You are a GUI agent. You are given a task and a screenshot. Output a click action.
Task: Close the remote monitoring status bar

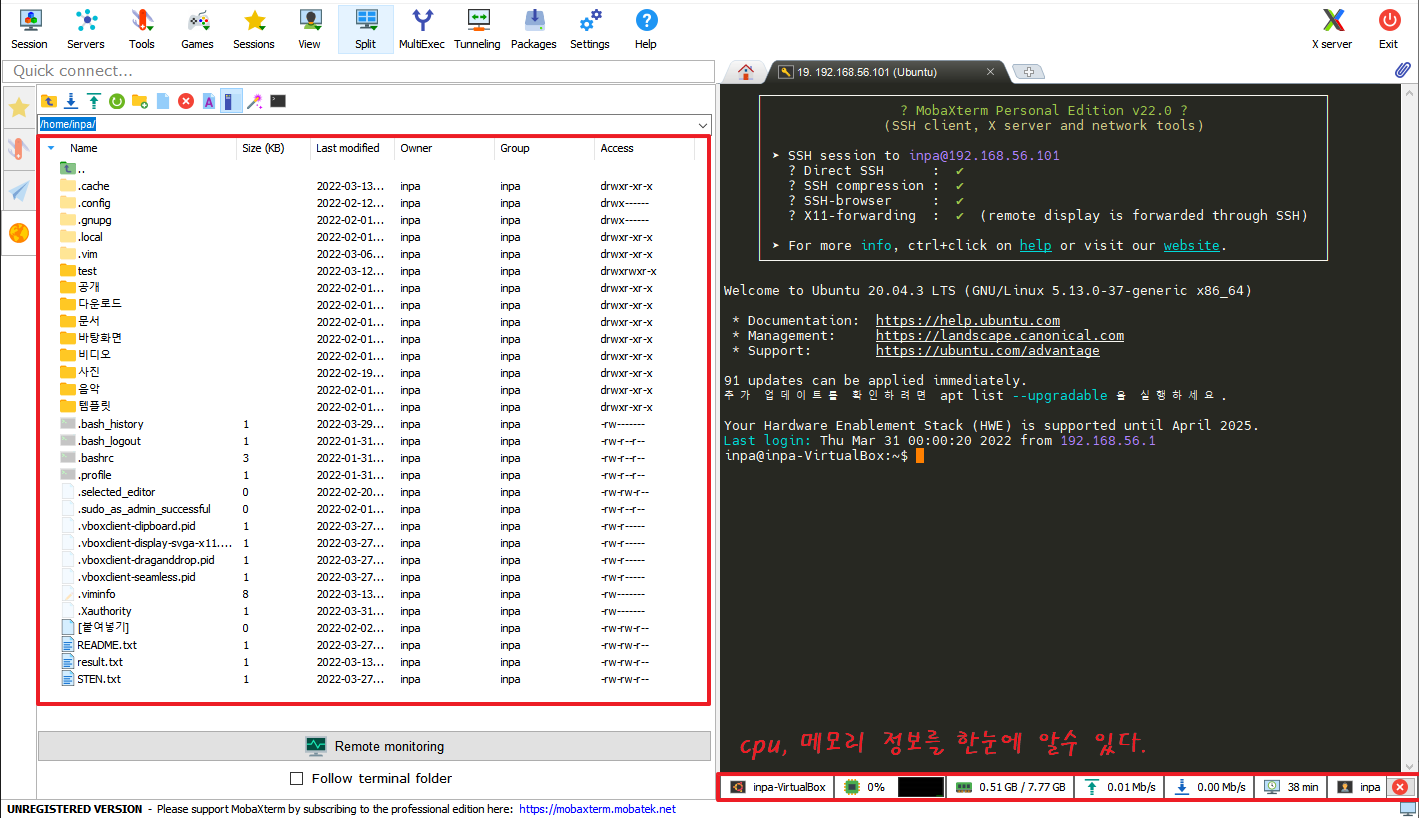point(1400,787)
